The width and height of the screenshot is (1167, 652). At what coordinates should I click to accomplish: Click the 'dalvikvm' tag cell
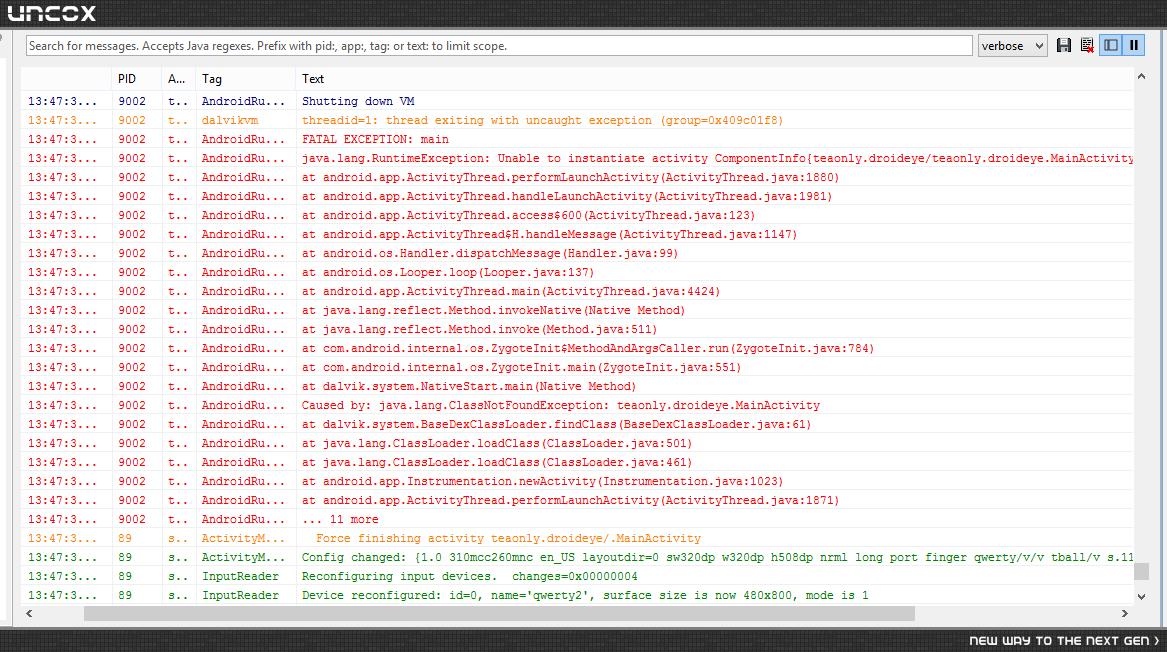point(245,120)
